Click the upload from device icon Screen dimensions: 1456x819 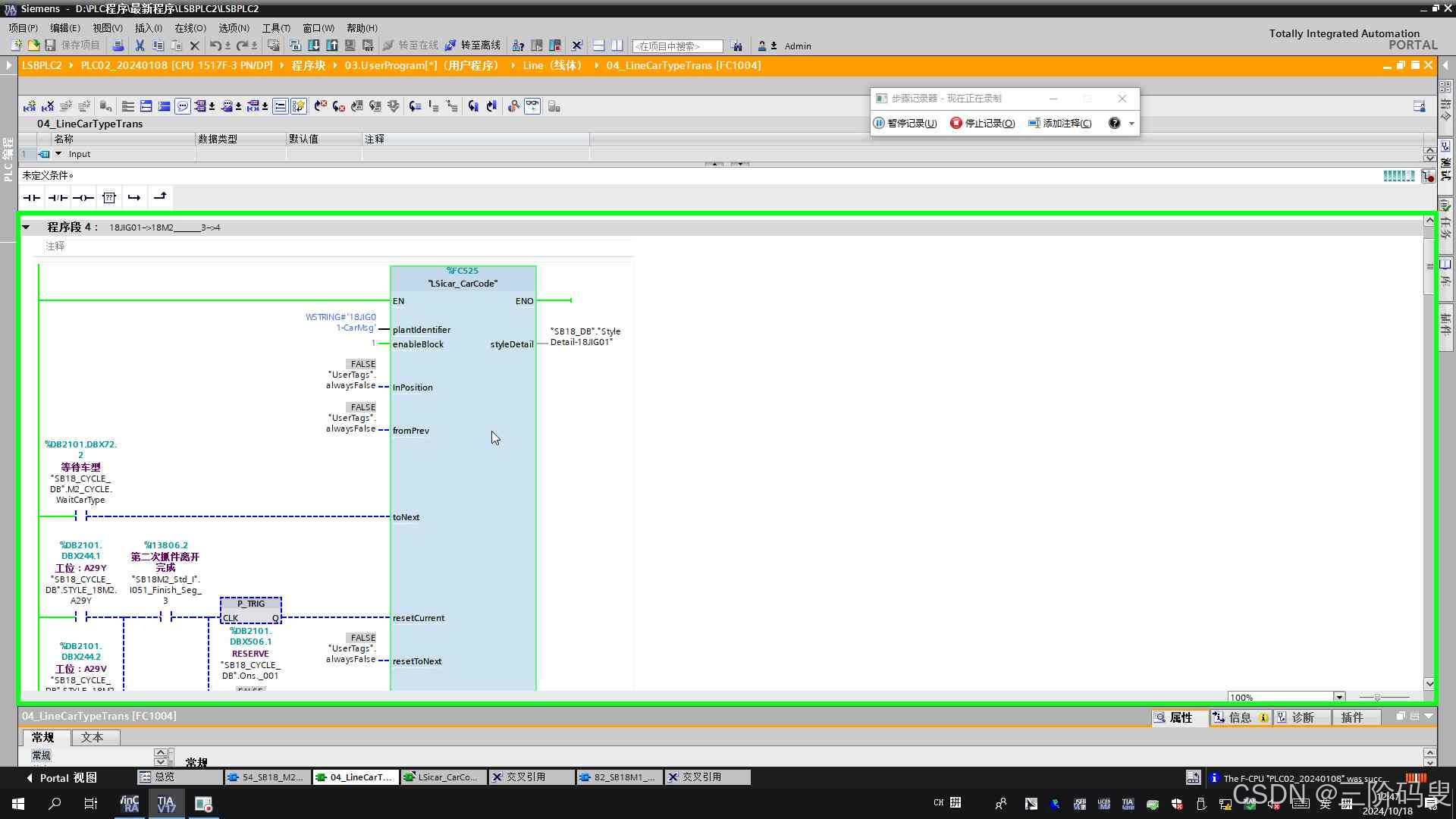[331, 45]
